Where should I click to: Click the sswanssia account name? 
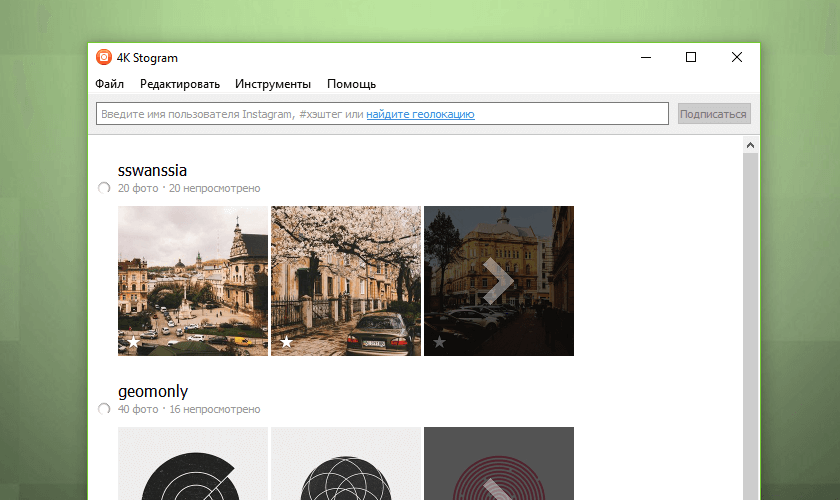152,170
